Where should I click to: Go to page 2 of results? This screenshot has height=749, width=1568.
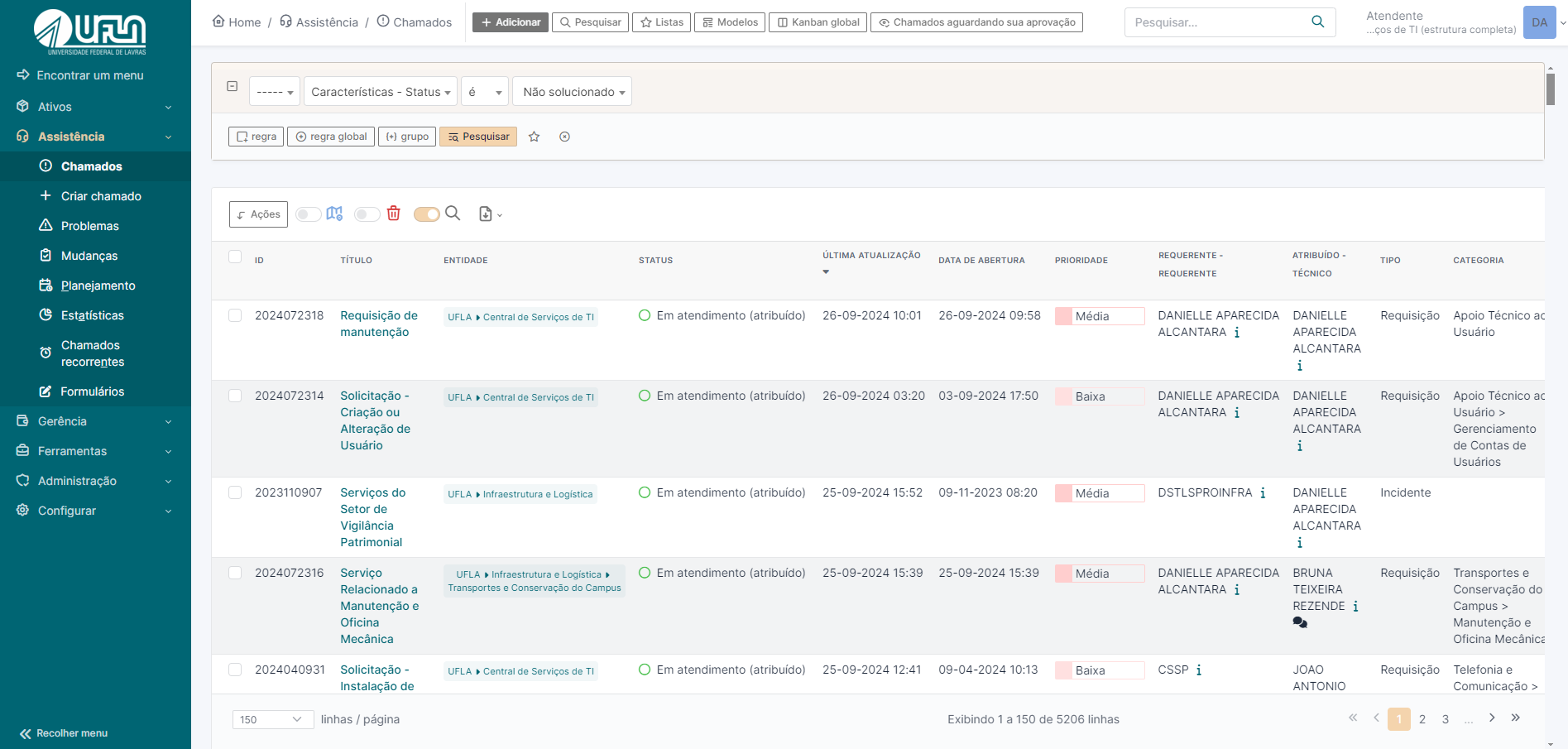1422,719
